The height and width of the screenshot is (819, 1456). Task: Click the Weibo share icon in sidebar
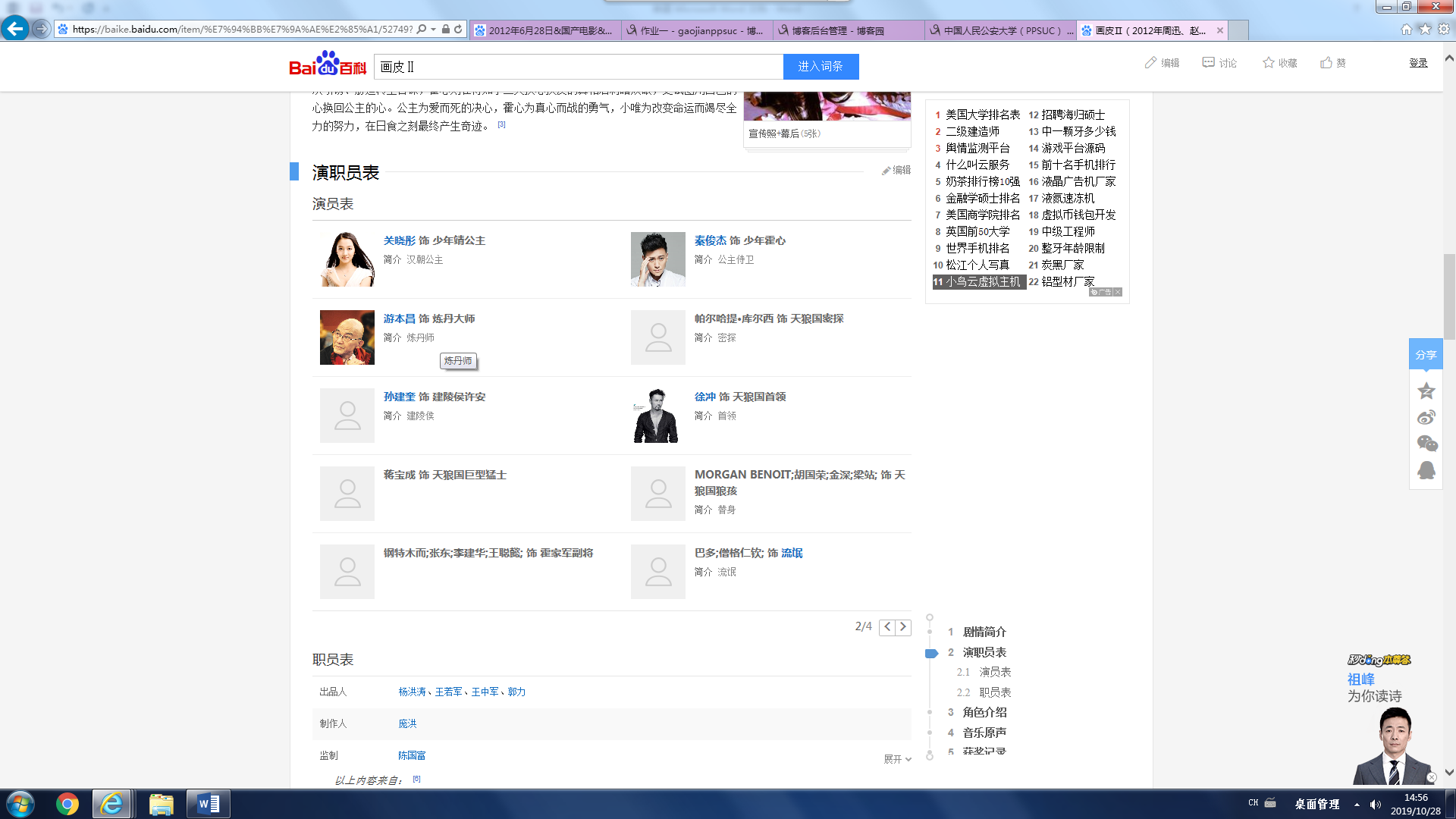click(x=1426, y=418)
